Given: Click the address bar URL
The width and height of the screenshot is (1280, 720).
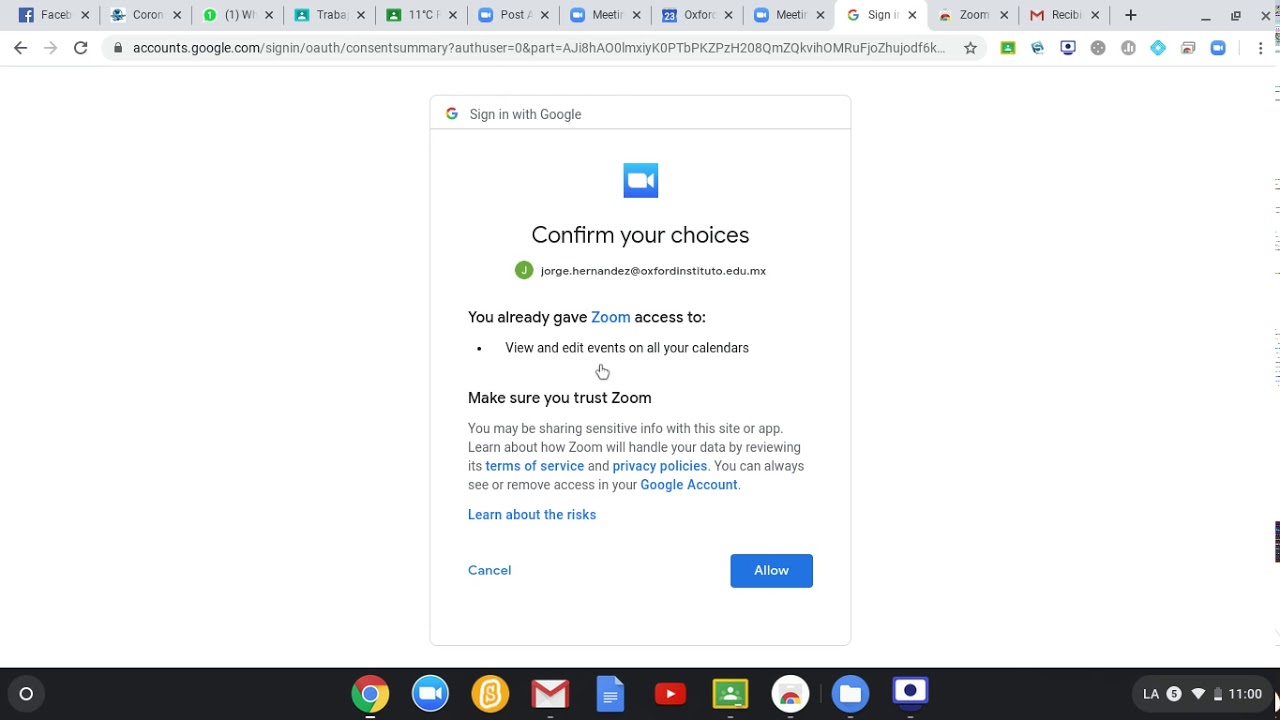Looking at the screenshot, I should tap(538, 48).
